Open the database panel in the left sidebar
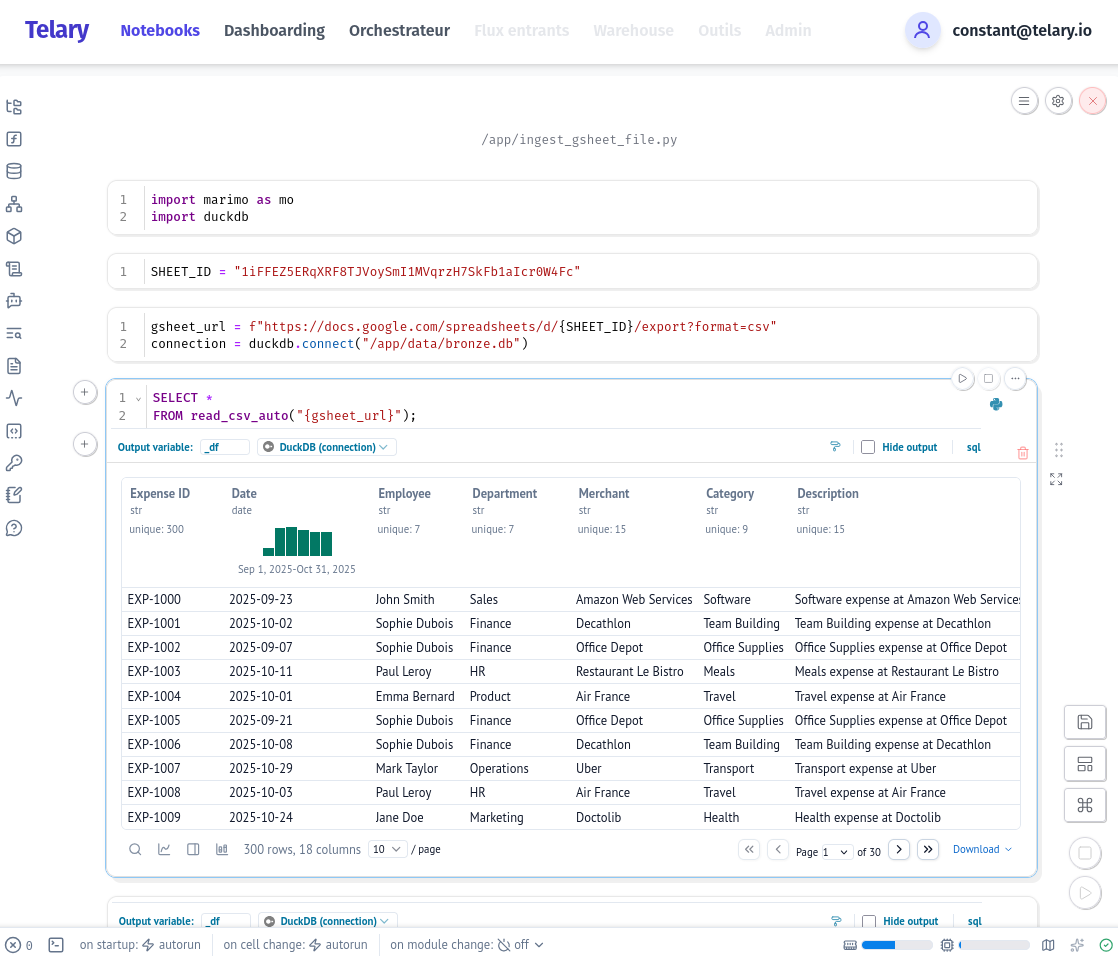The image size is (1118, 956). [x=14, y=171]
